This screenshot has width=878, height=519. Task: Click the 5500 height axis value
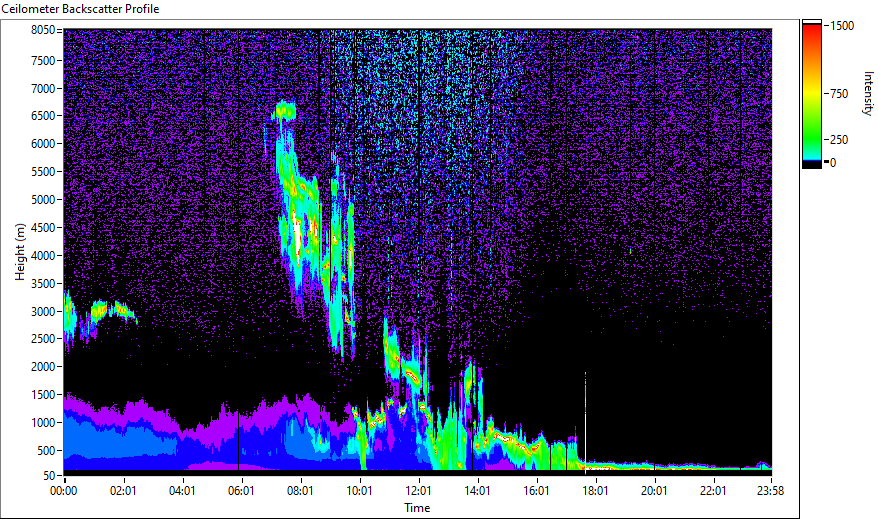43,172
